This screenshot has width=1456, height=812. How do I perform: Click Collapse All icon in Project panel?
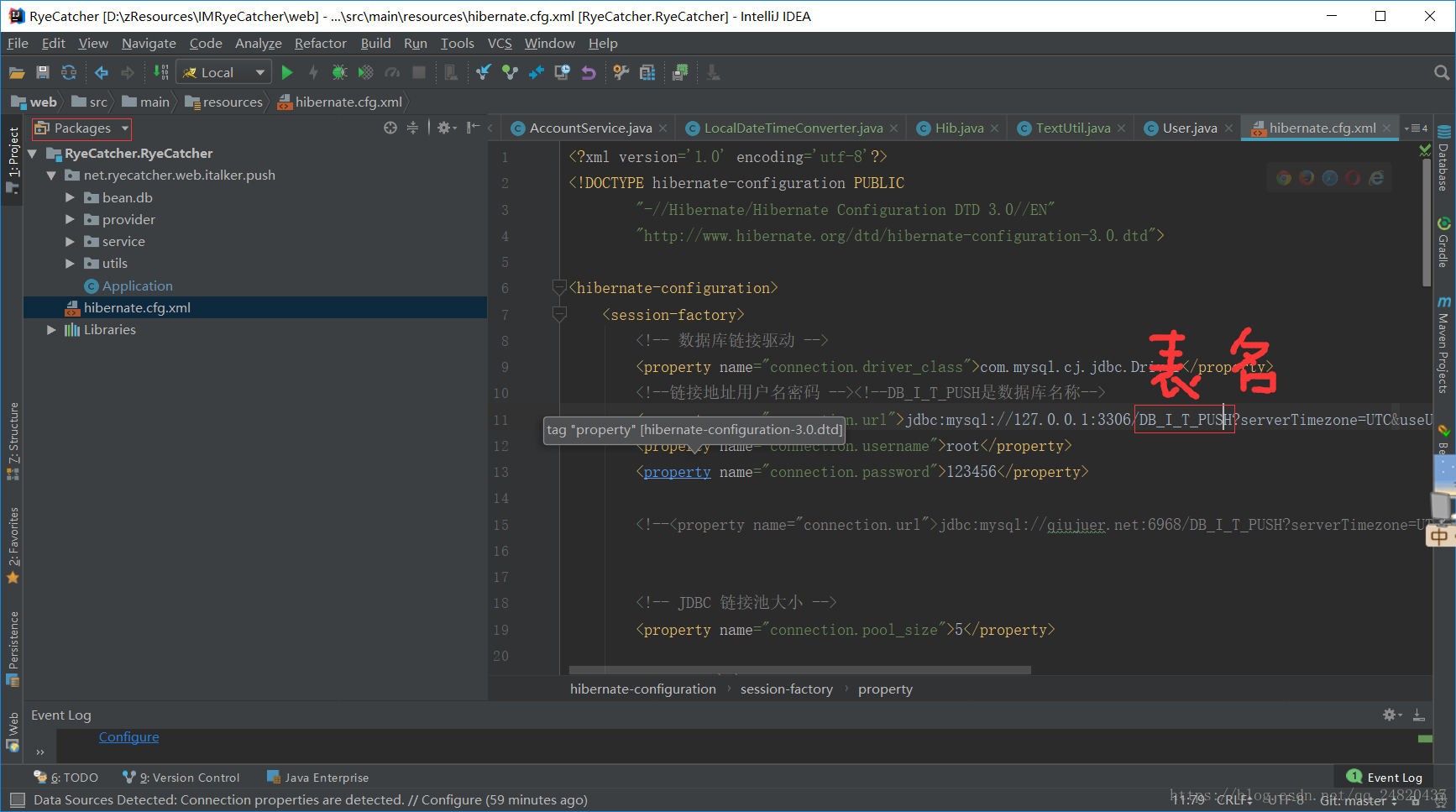[412, 128]
